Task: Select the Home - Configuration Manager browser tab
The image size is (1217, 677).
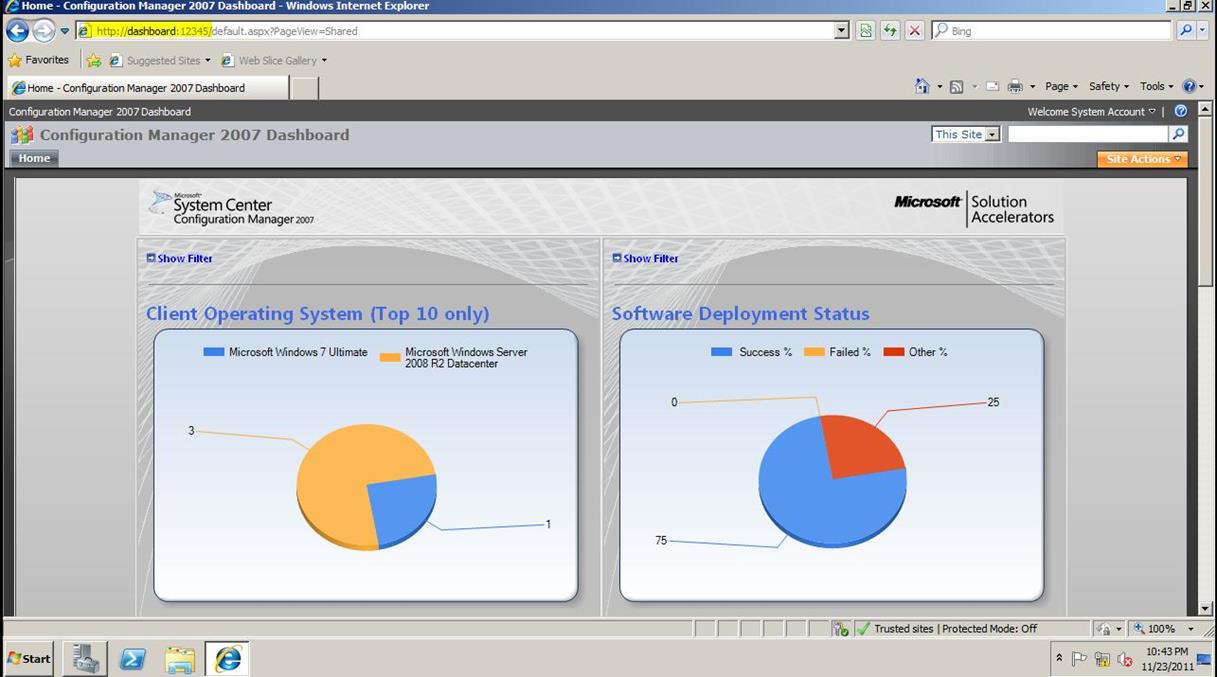Action: [x=148, y=88]
